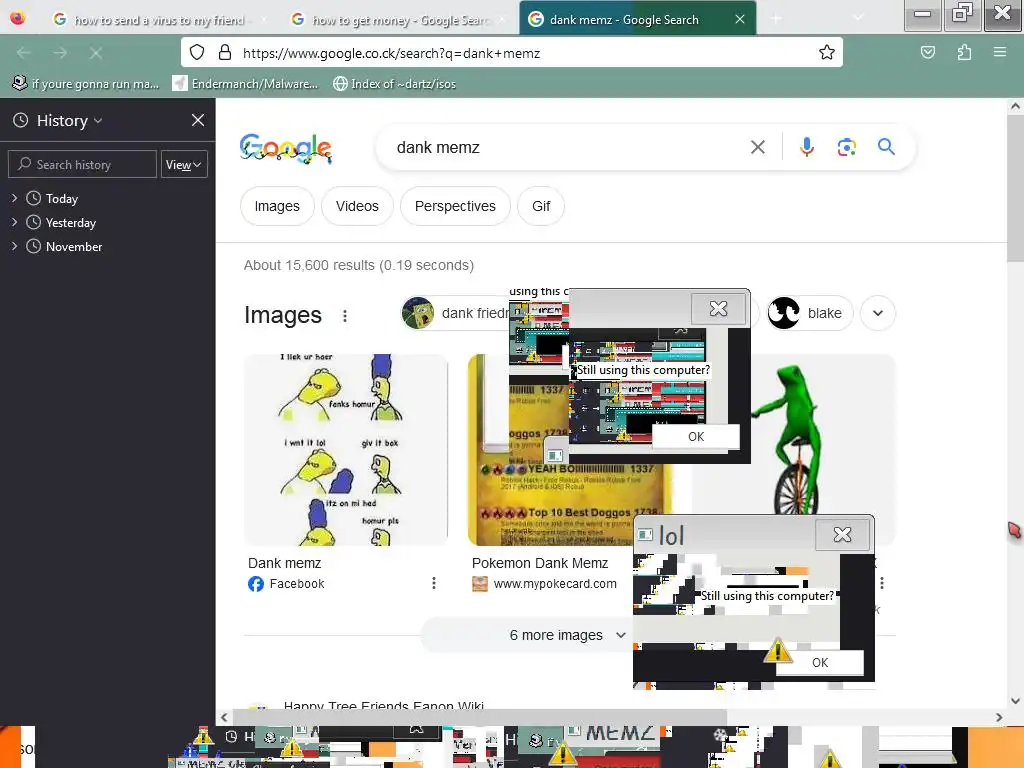Viewport: 1024px width, 768px height.
Task: Click the warning icon in lol dialog
Action: (778, 650)
